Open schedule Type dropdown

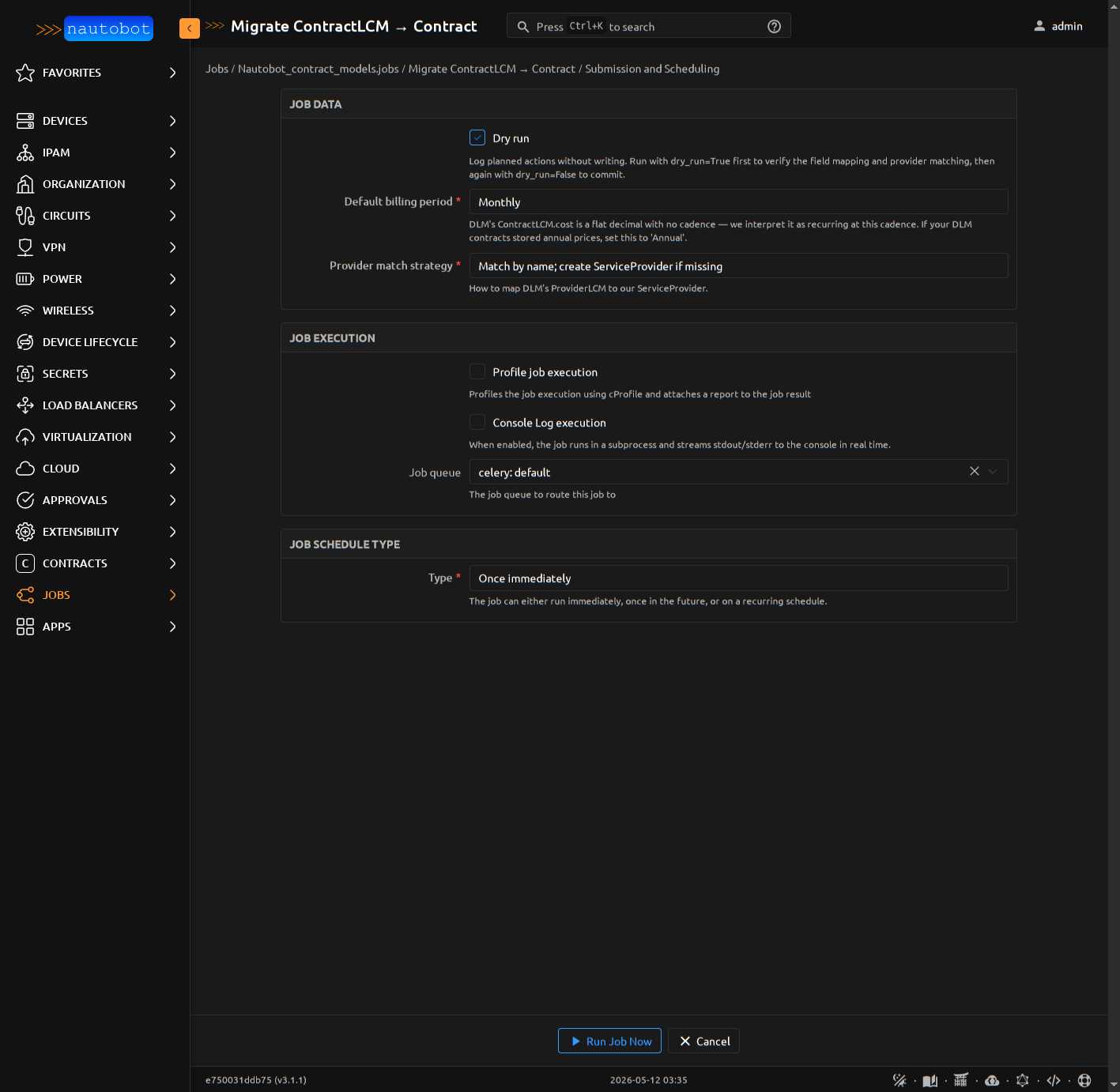[x=738, y=578]
